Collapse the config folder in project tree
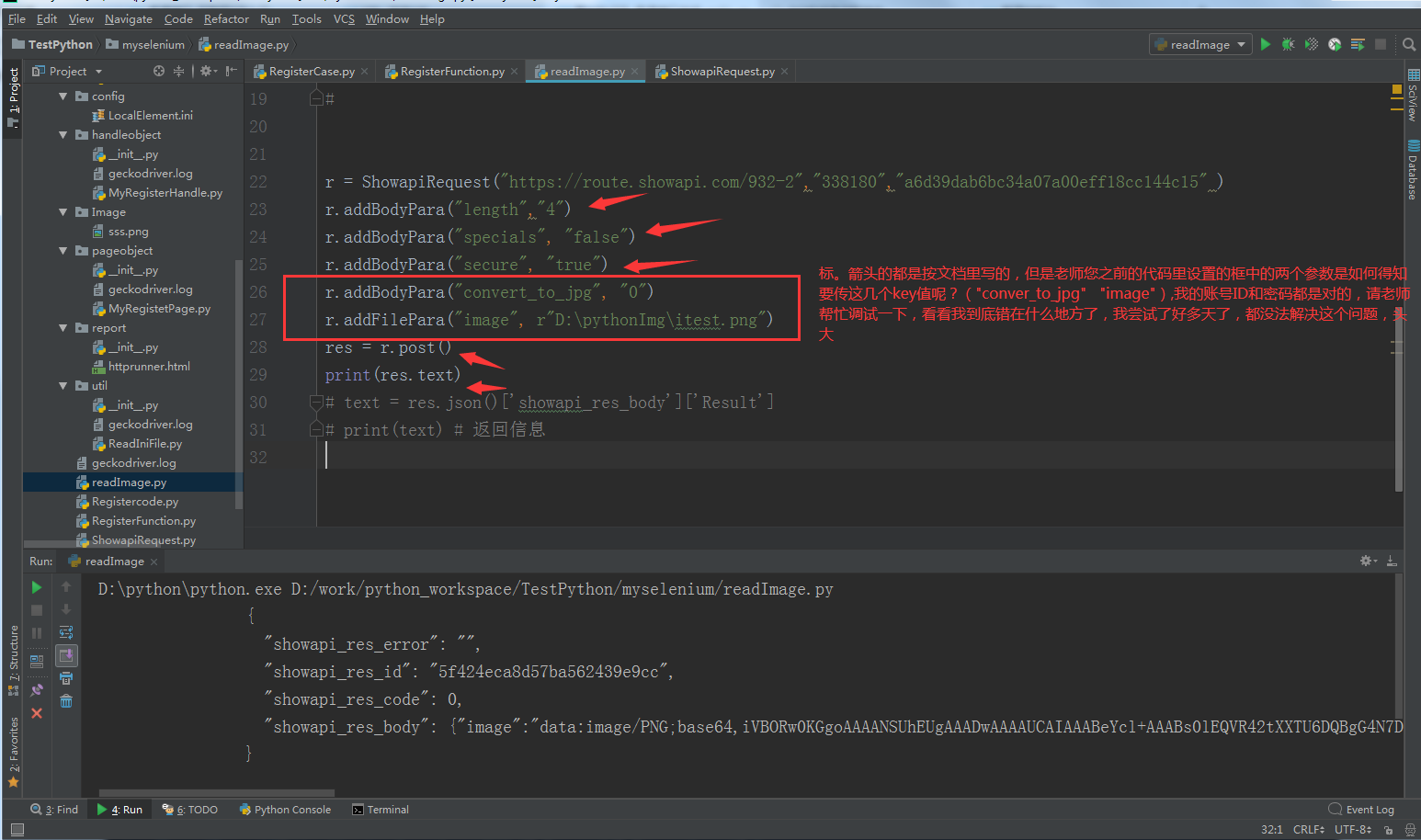Image resolution: width=1421 pixels, height=840 pixels. click(63, 96)
